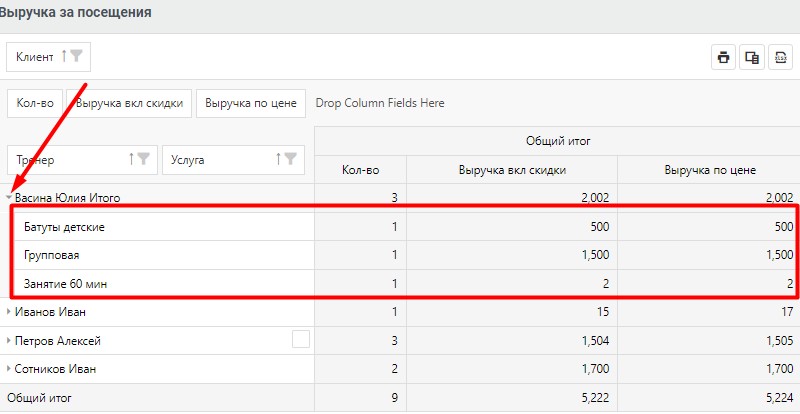Image resolution: width=800 pixels, height=414 pixels.
Task: Click grand total revenue value 5,222
Action: (x=594, y=397)
